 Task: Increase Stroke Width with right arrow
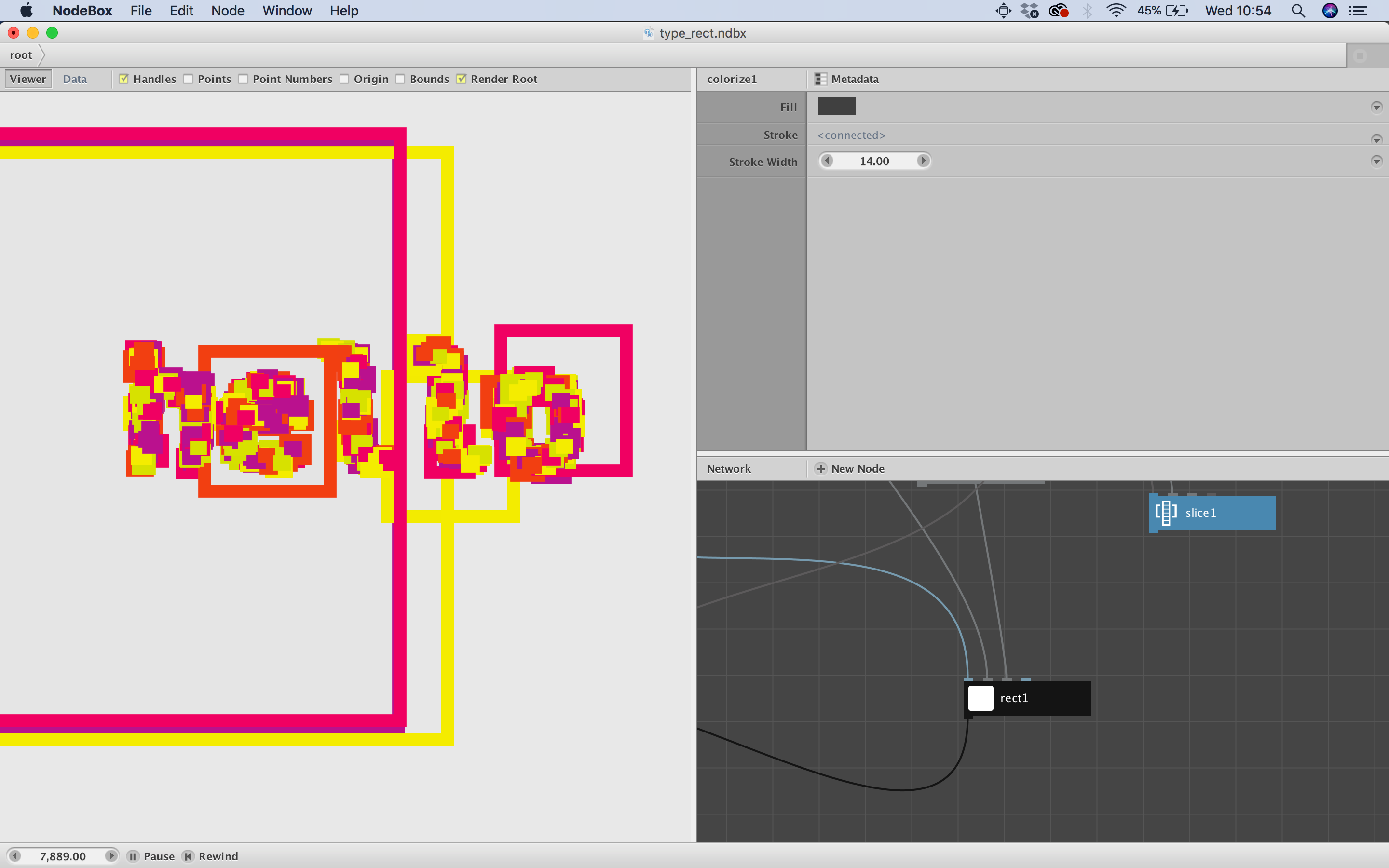coord(923,162)
